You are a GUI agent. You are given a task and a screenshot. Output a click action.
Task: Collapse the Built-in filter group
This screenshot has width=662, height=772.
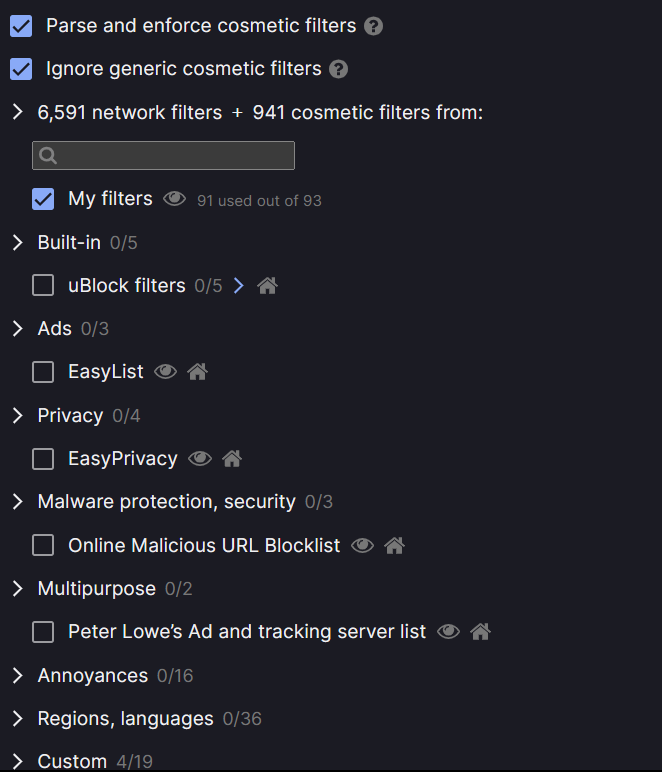click(x=17, y=243)
